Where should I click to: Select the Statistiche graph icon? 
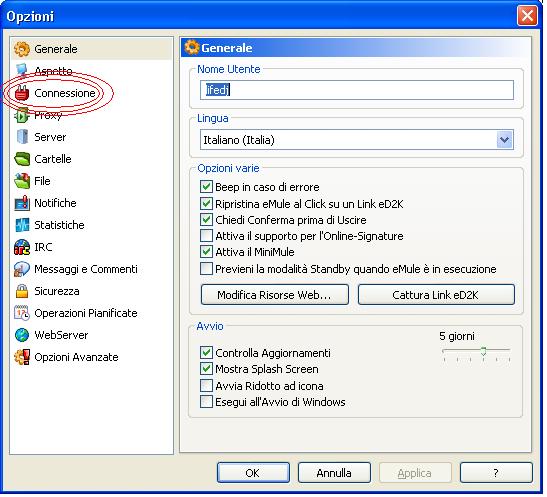click(x=22, y=225)
